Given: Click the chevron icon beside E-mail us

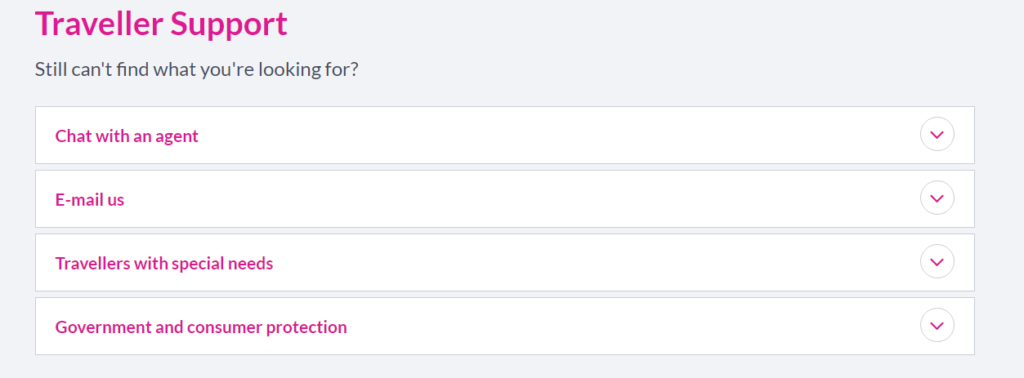Looking at the screenshot, I should [936, 198].
